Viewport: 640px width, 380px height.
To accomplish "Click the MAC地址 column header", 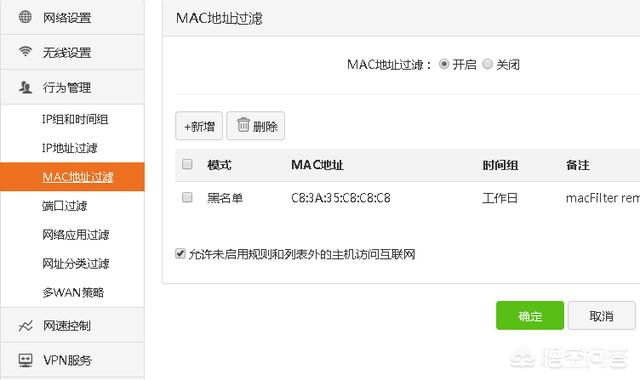I will (317, 165).
